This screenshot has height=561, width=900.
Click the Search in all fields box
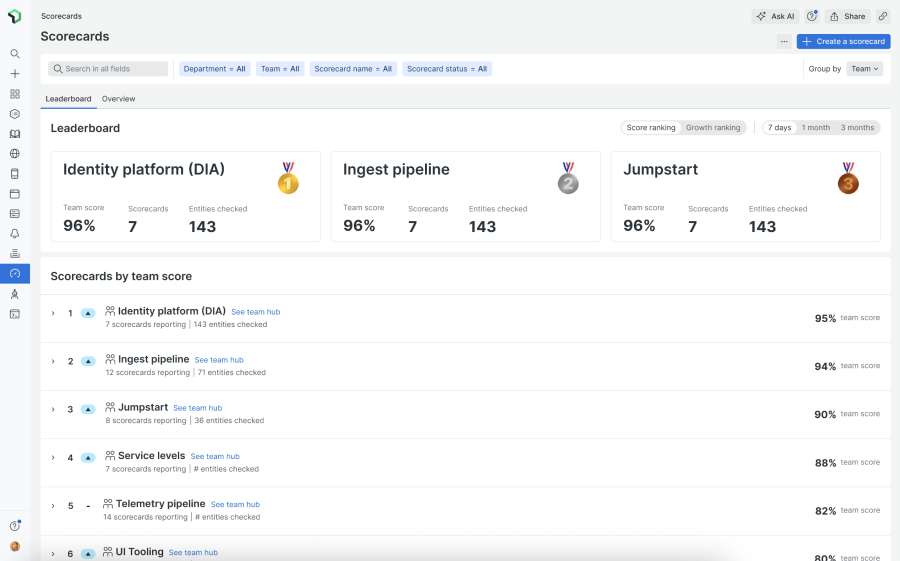click(x=108, y=69)
